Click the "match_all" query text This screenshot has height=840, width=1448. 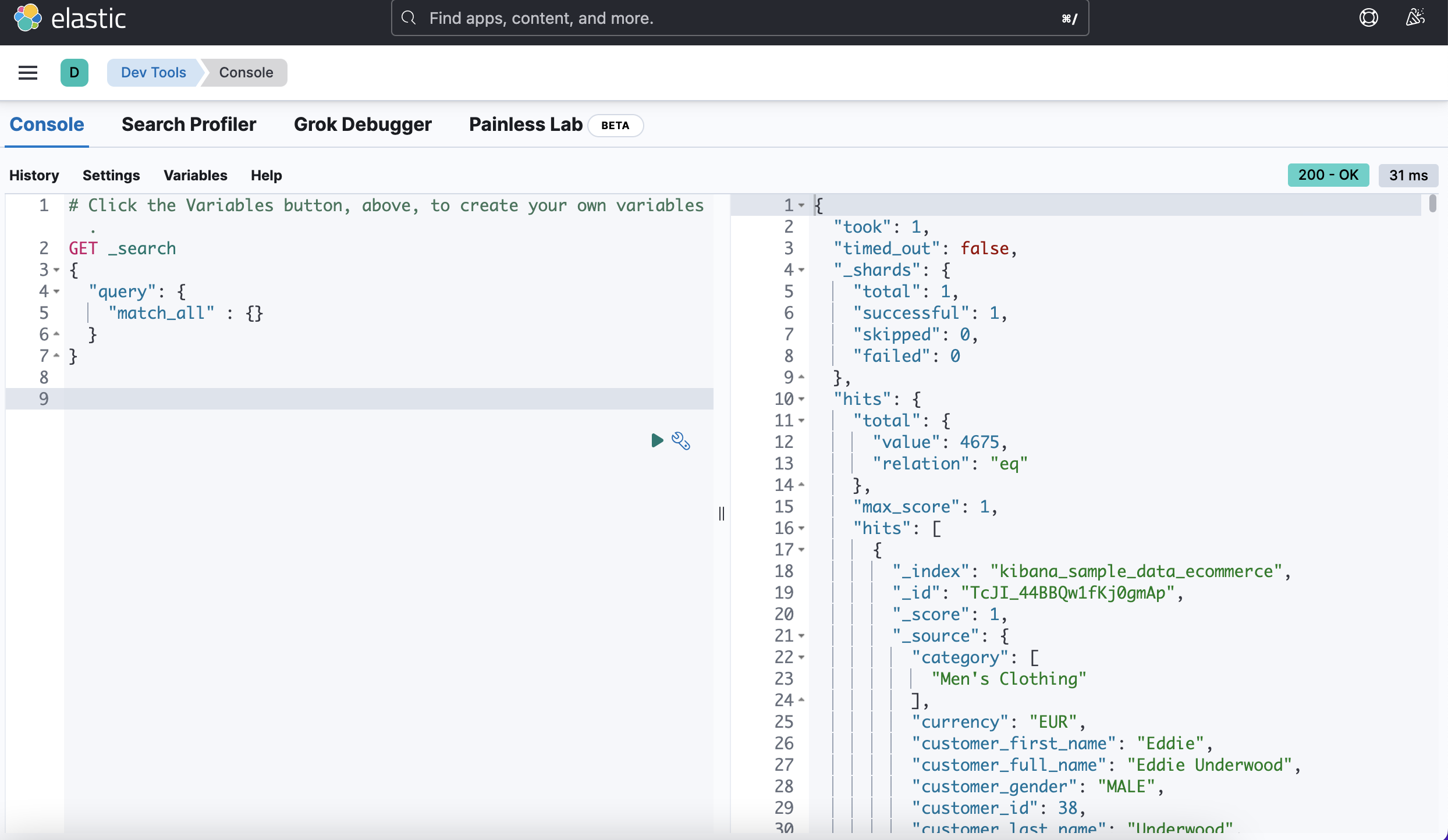pos(161,313)
